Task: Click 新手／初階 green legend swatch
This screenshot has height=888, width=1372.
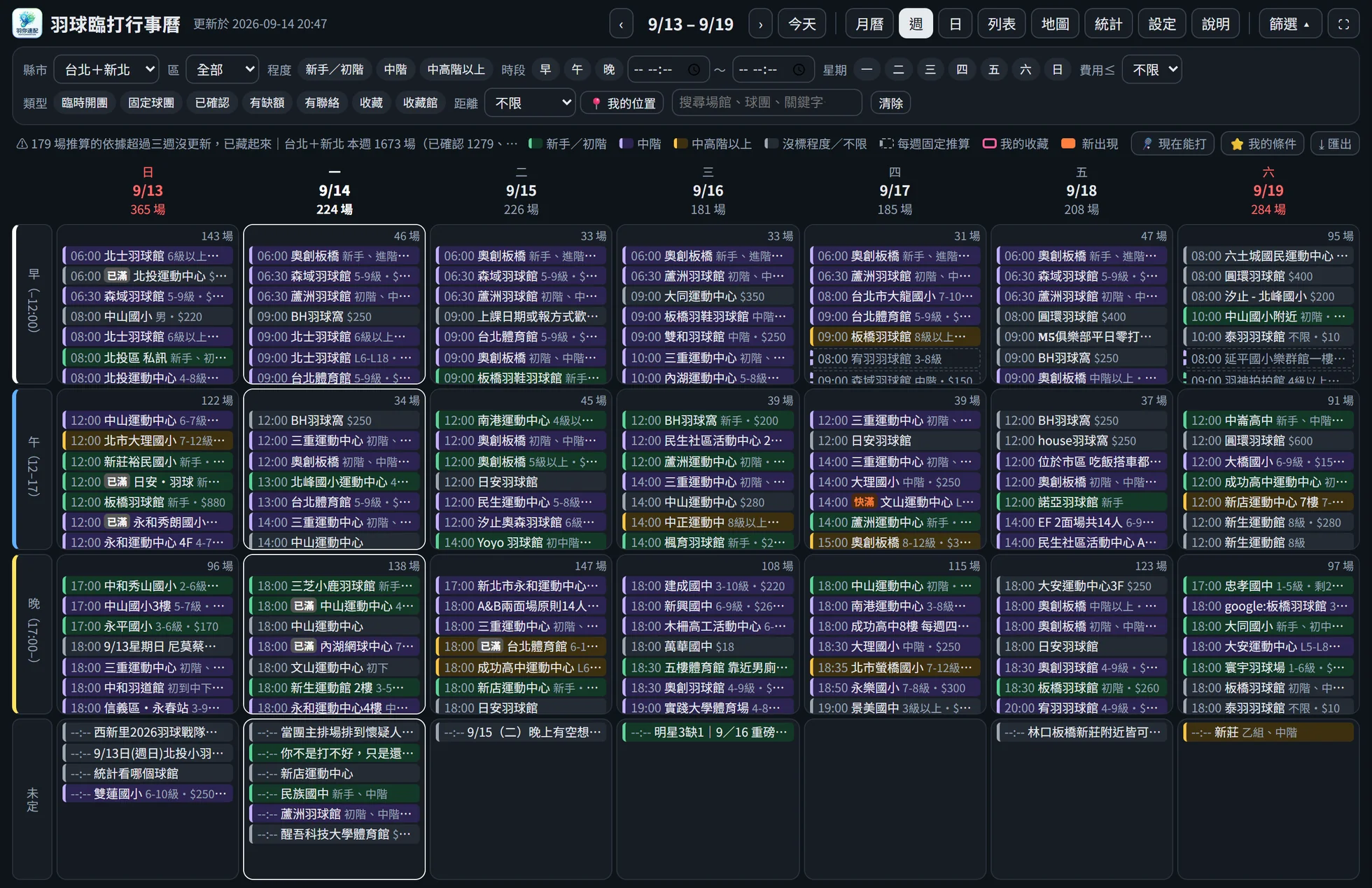Action: tap(535, 144)
